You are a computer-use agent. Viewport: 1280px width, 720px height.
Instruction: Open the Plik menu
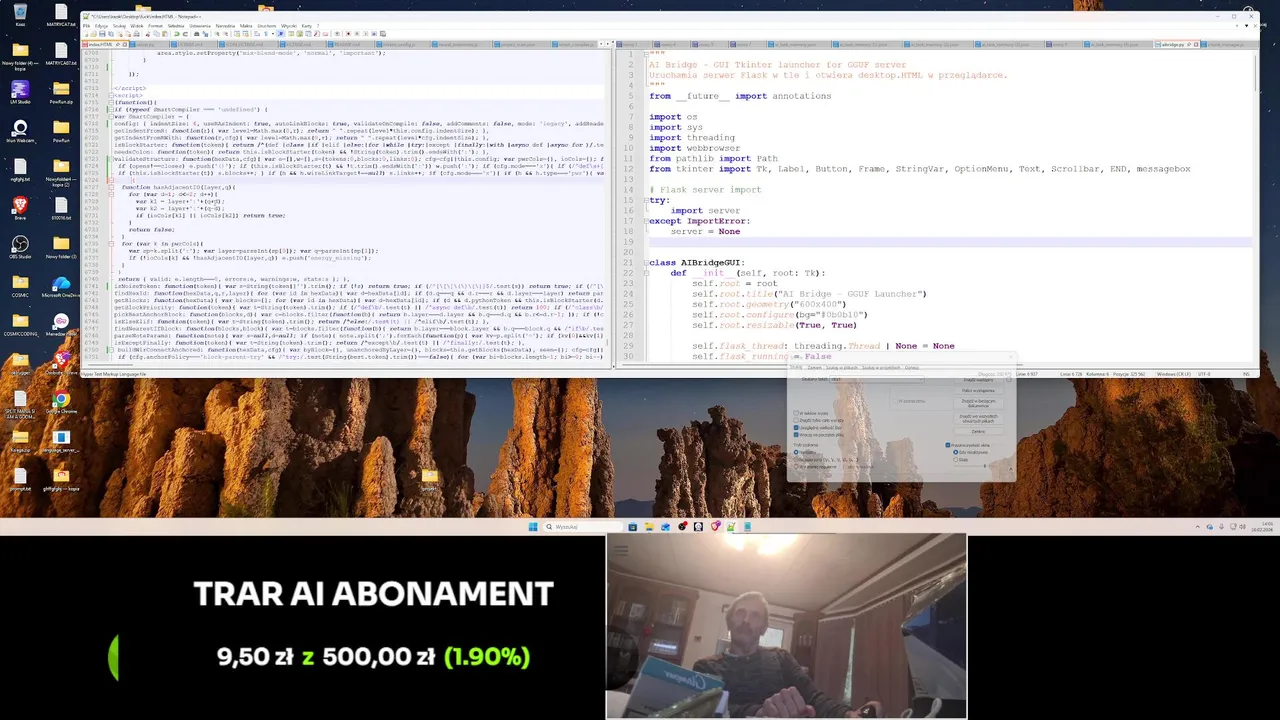coord(86,25)
